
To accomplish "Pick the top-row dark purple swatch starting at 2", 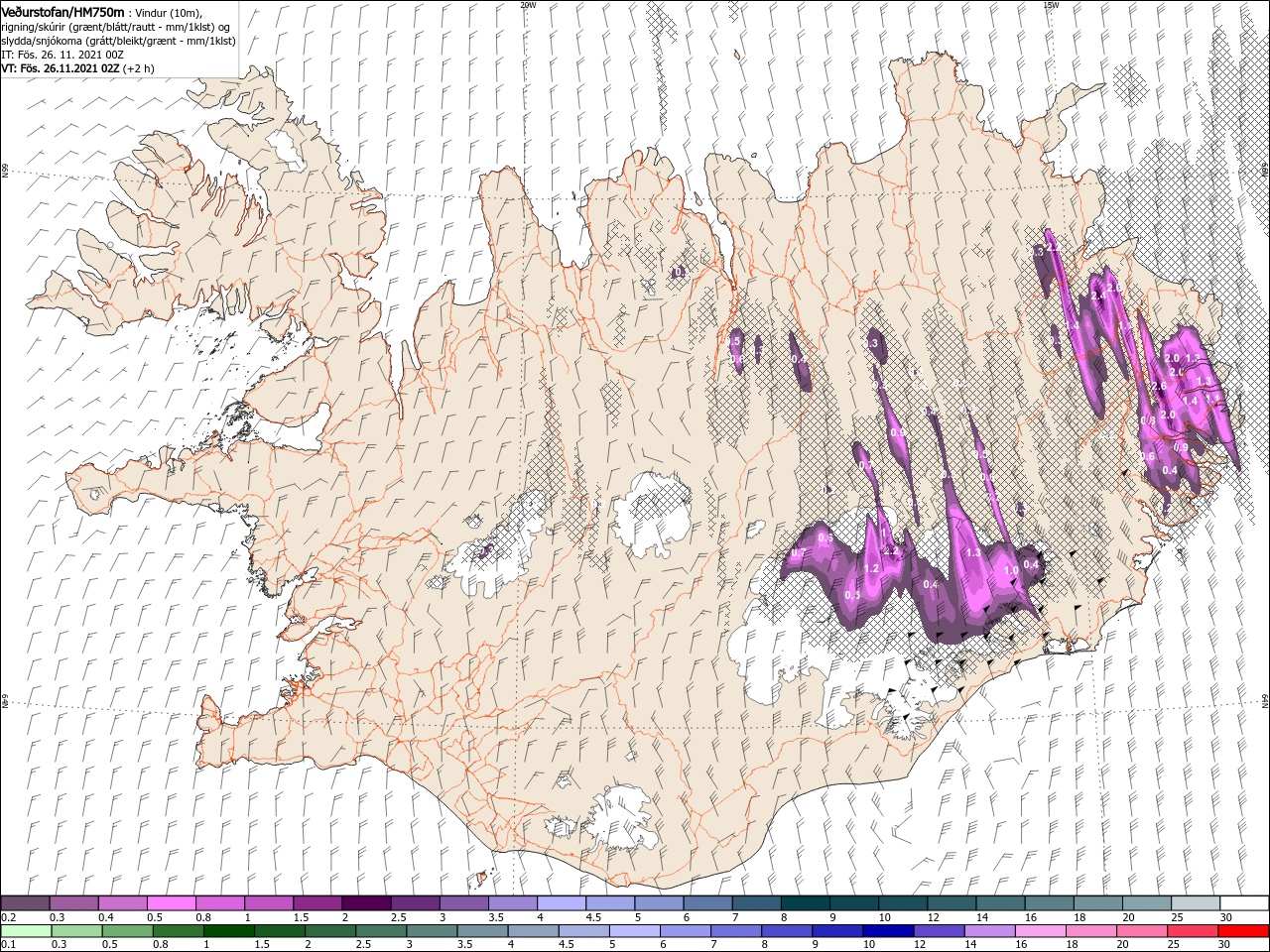I will (366, 903).
